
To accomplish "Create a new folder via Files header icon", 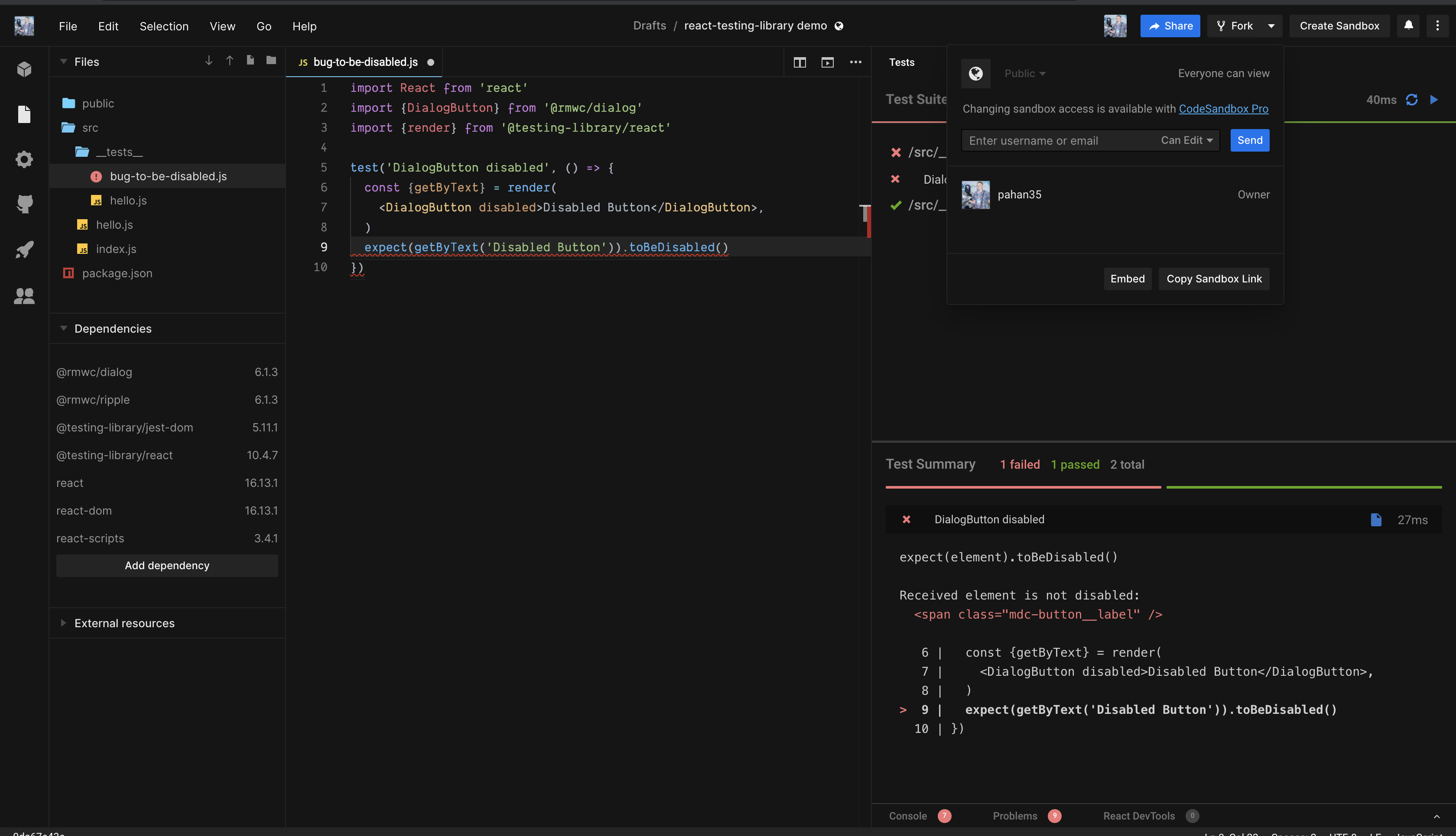I will [x=271, y=60].
